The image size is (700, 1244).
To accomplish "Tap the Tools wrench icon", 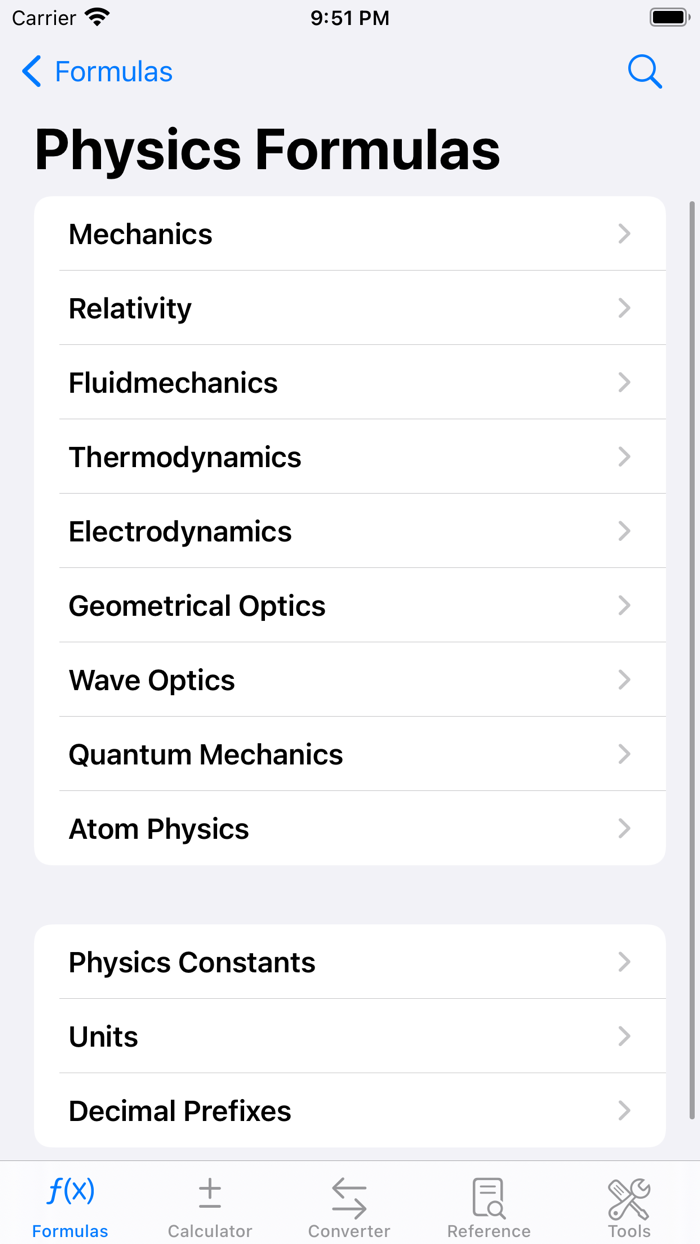I will [x=629, y=1190].
